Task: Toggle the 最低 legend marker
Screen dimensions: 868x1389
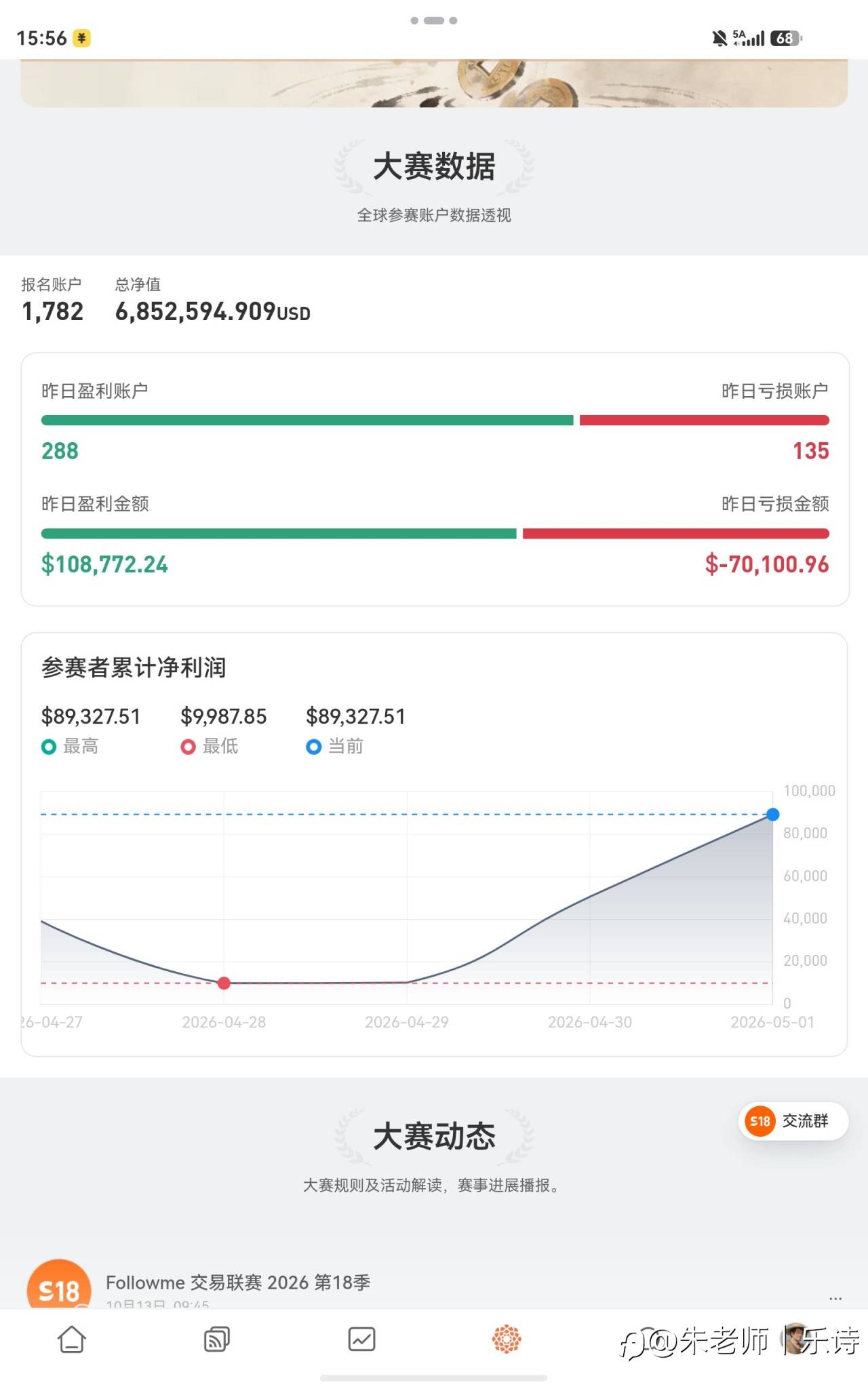Action: coord(188,747)
